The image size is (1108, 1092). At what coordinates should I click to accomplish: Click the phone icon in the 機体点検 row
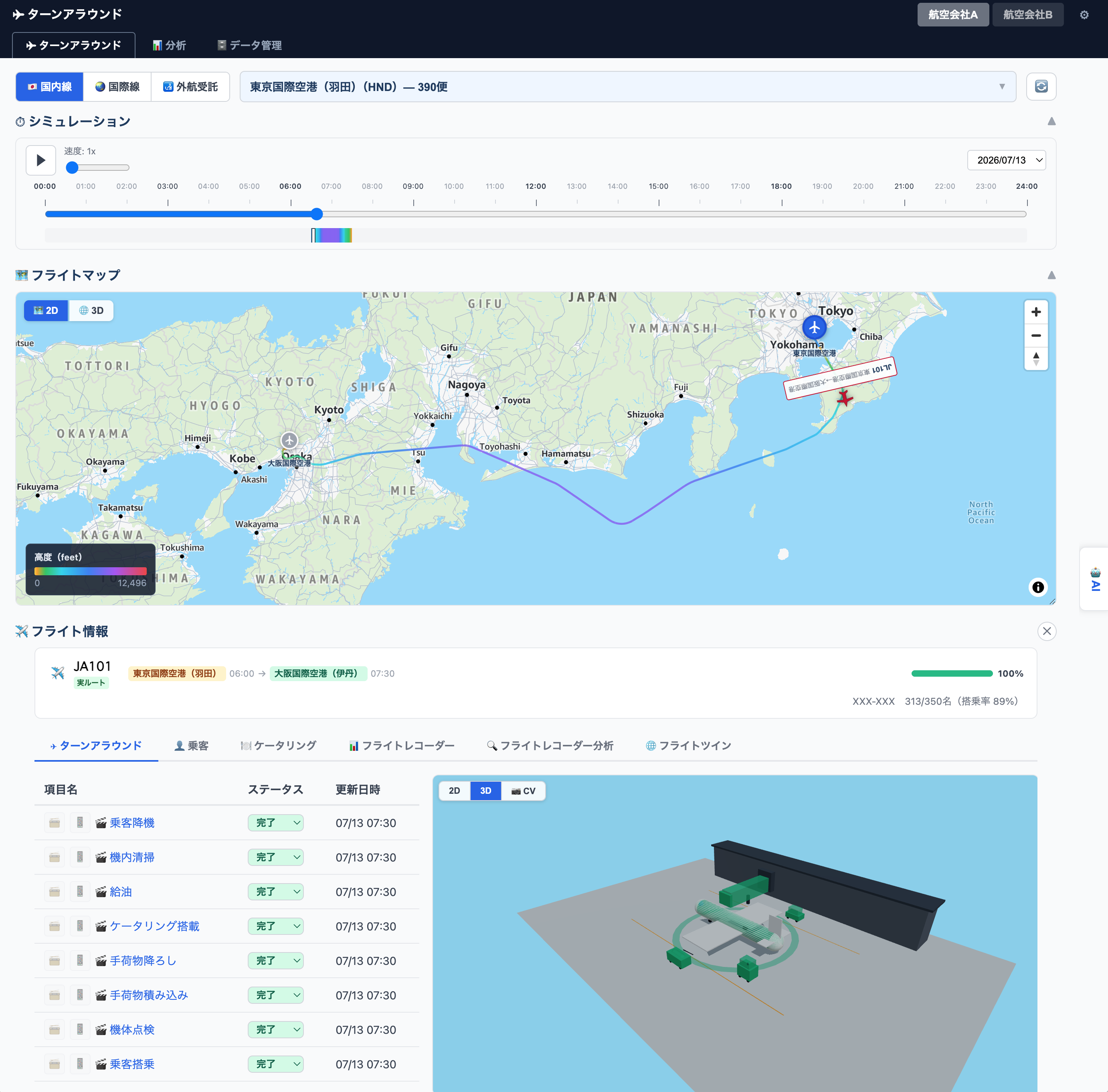(80, 1029)
